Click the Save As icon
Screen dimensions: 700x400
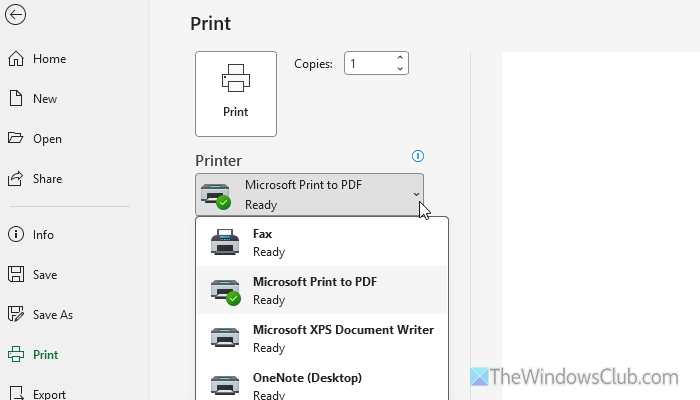point(16,314)
